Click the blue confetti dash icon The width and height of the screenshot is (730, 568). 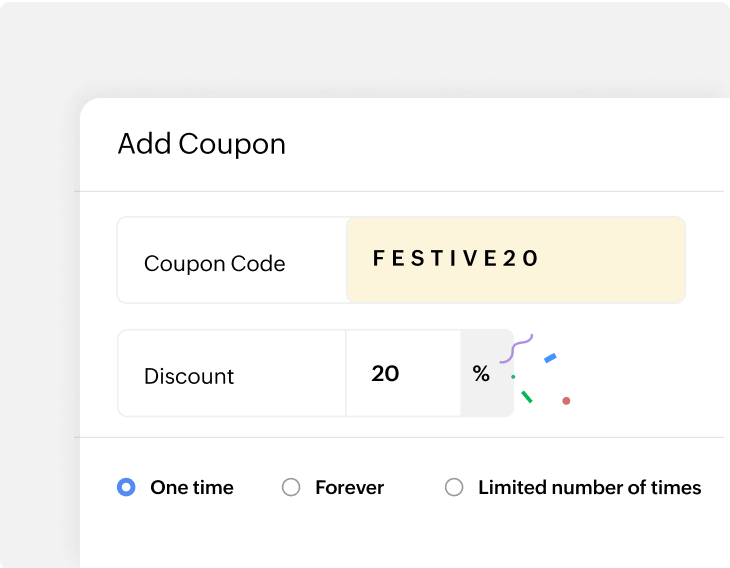550,358
